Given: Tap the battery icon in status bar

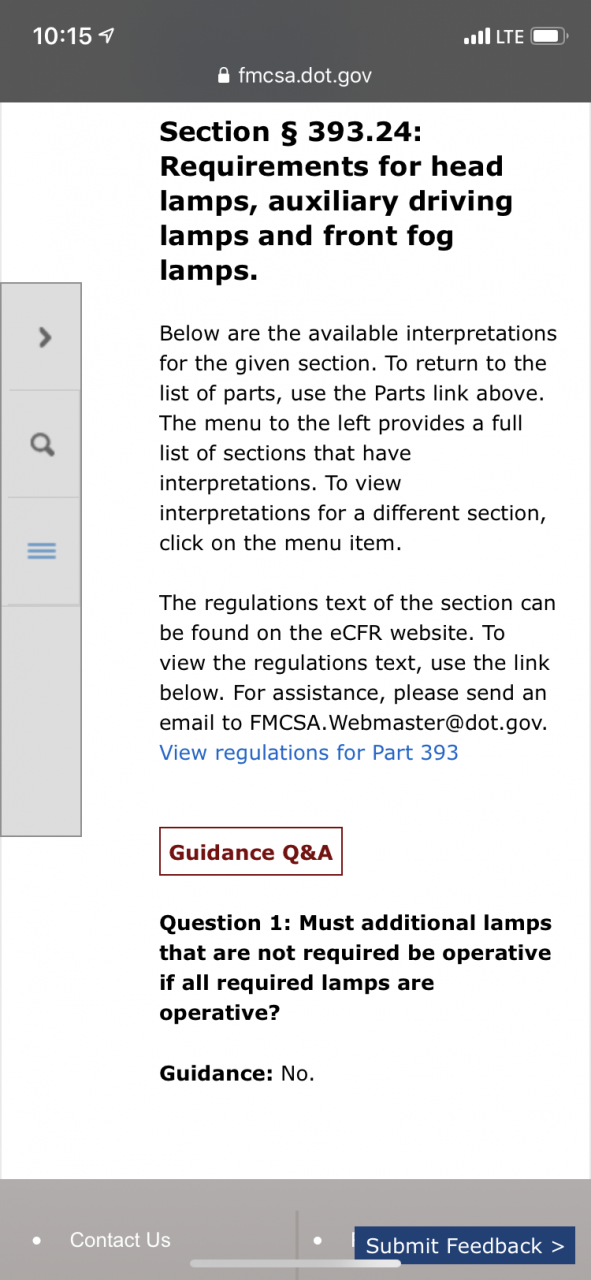Looking at the screenshot, I should [550, 37].
